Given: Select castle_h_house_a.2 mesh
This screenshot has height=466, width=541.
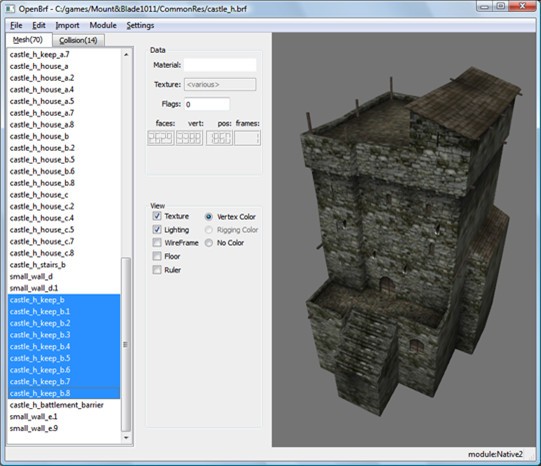Looking at the screenshot, I should pyautogui.click(x=64, y=78).
